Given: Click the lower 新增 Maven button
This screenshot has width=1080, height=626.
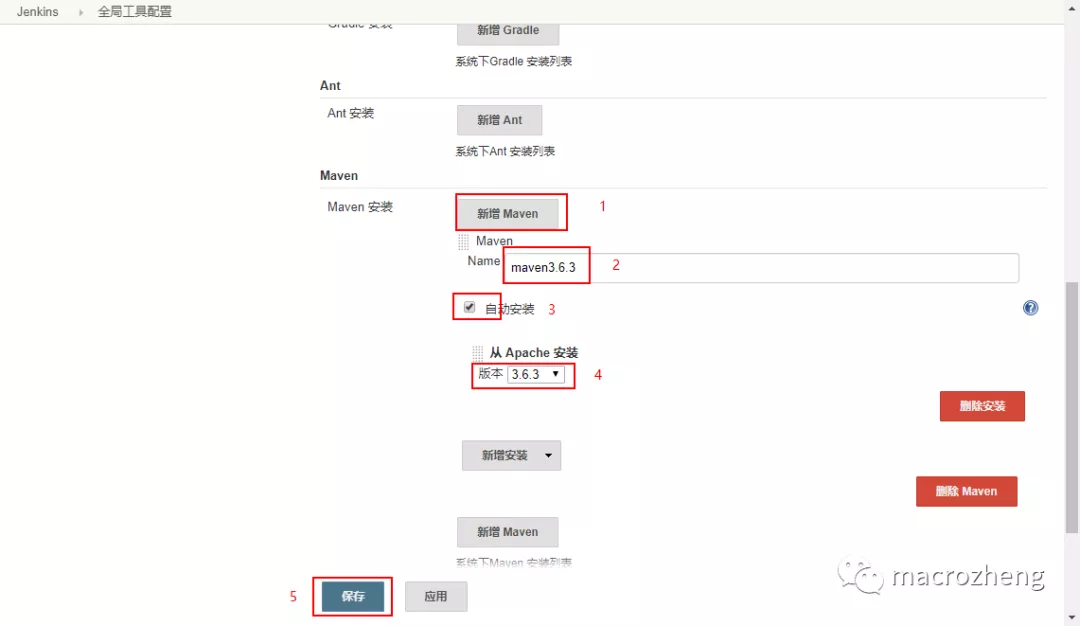Looking at the screenshot, I should [508, 532].
